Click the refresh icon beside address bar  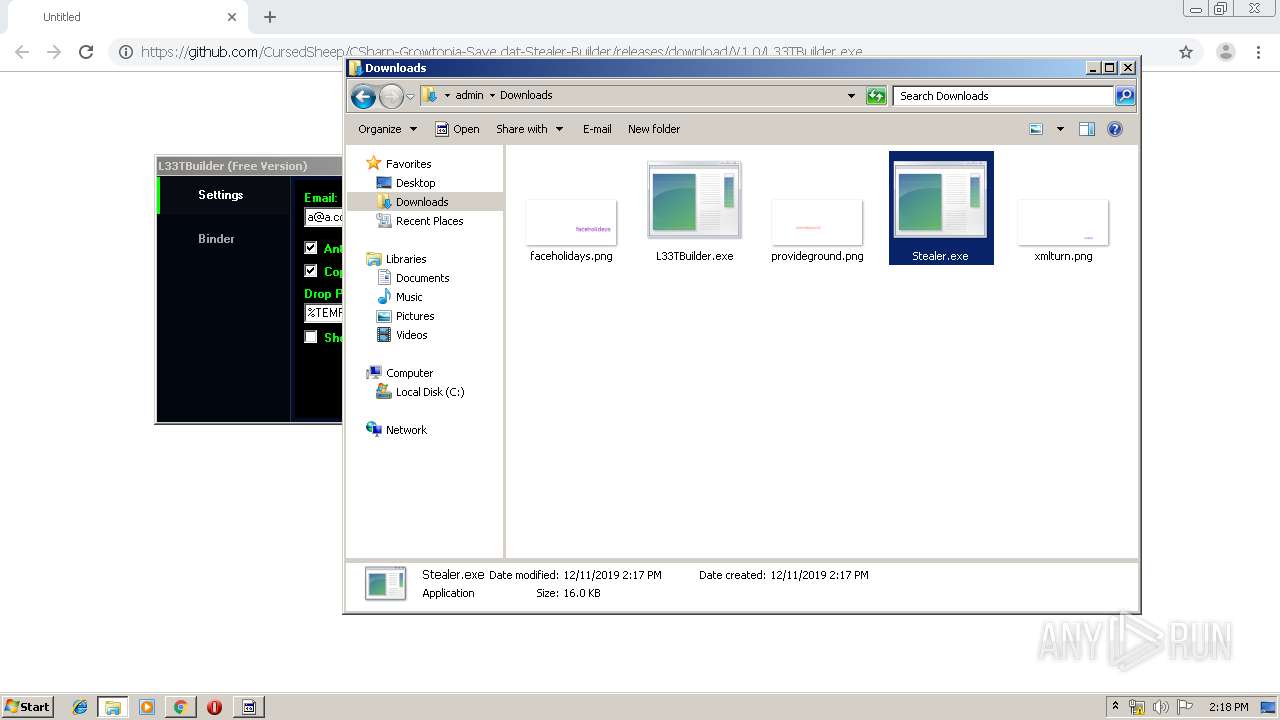tap(876, 96)
